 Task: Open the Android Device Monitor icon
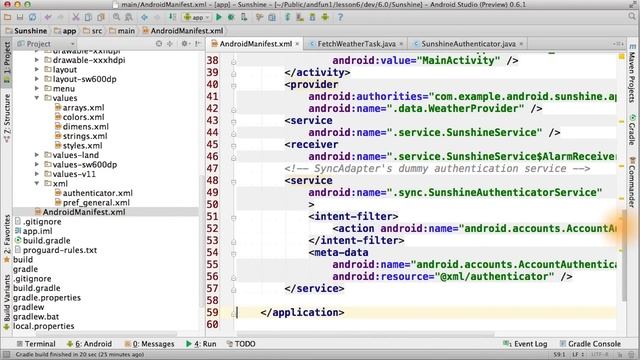click(x=325, y=18)
